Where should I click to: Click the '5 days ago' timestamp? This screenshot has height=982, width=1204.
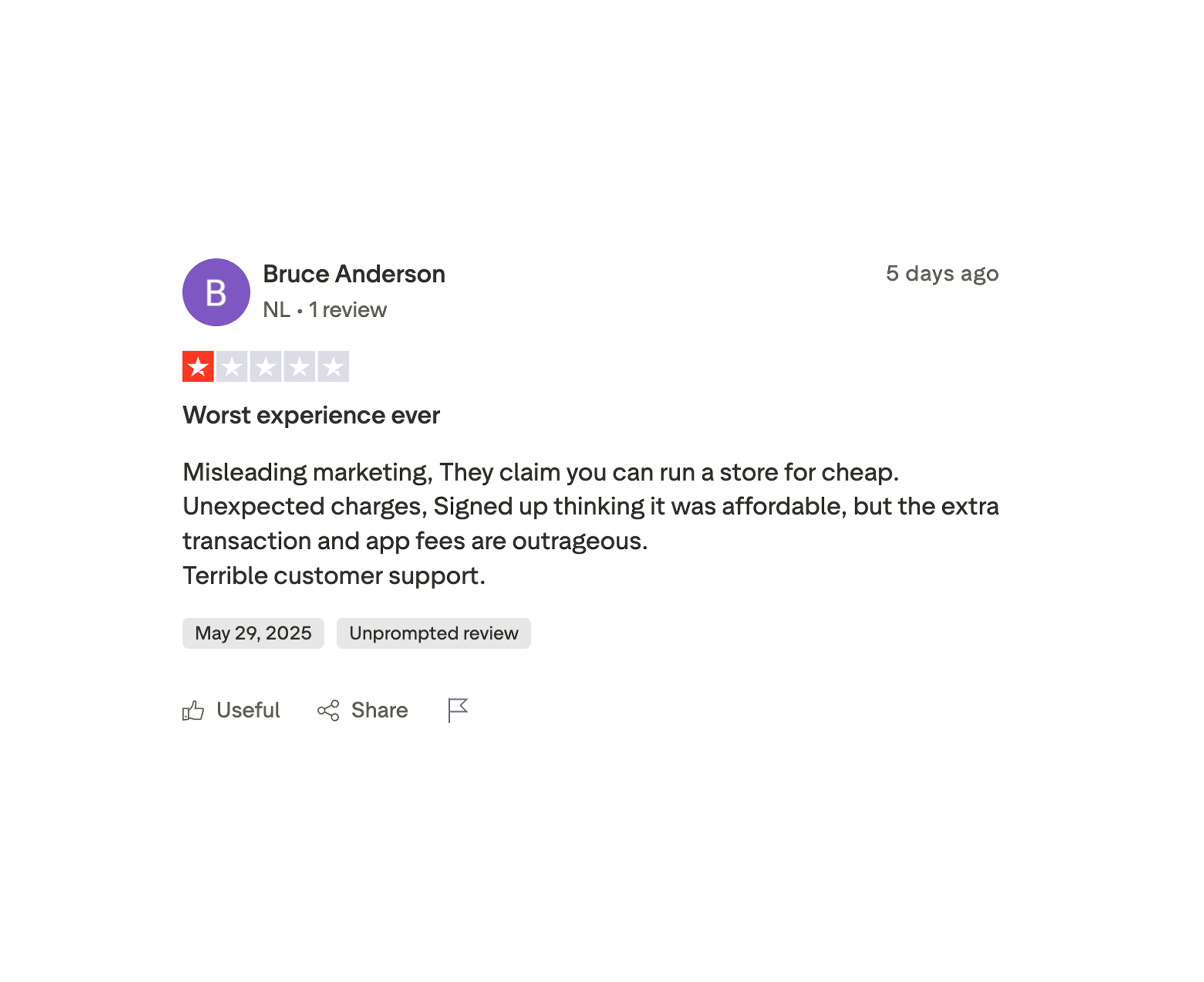[942, 274]
